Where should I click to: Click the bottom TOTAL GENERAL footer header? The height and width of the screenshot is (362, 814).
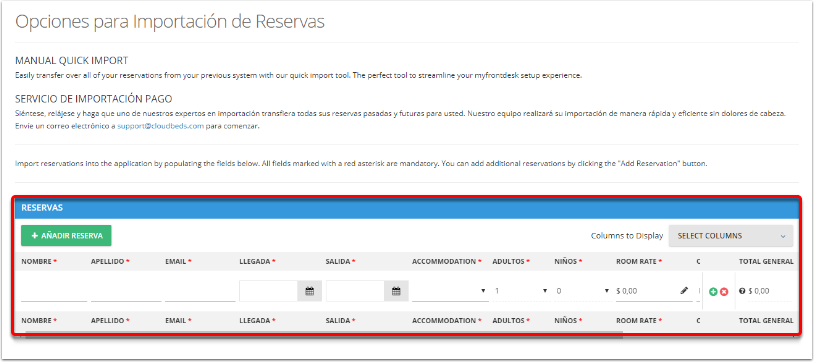tap(766, 320)
